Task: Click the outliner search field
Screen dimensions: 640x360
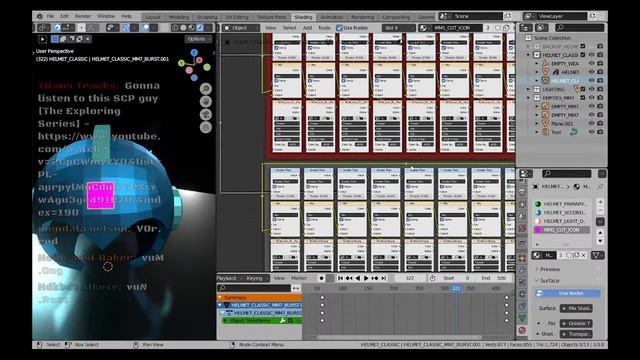Action: pos(580,28)
